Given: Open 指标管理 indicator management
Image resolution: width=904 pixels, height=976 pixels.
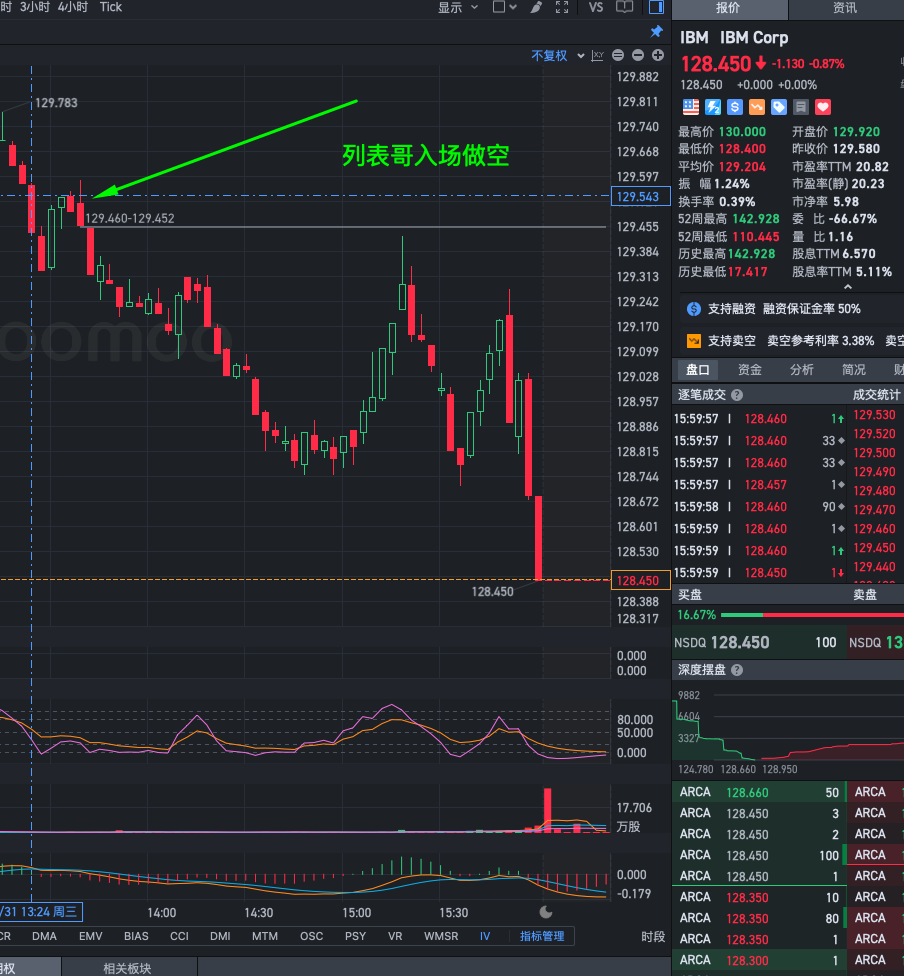Looking at the screenshot, I should [542, 936].
